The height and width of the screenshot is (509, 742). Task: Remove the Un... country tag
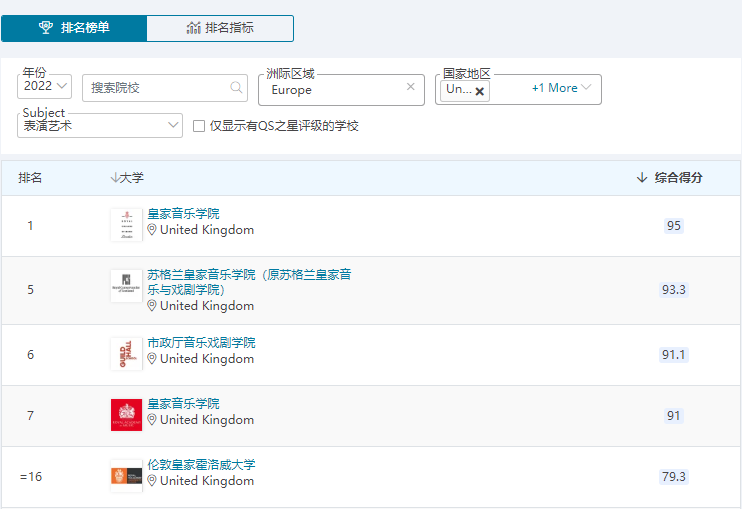[x=479, y=91]
